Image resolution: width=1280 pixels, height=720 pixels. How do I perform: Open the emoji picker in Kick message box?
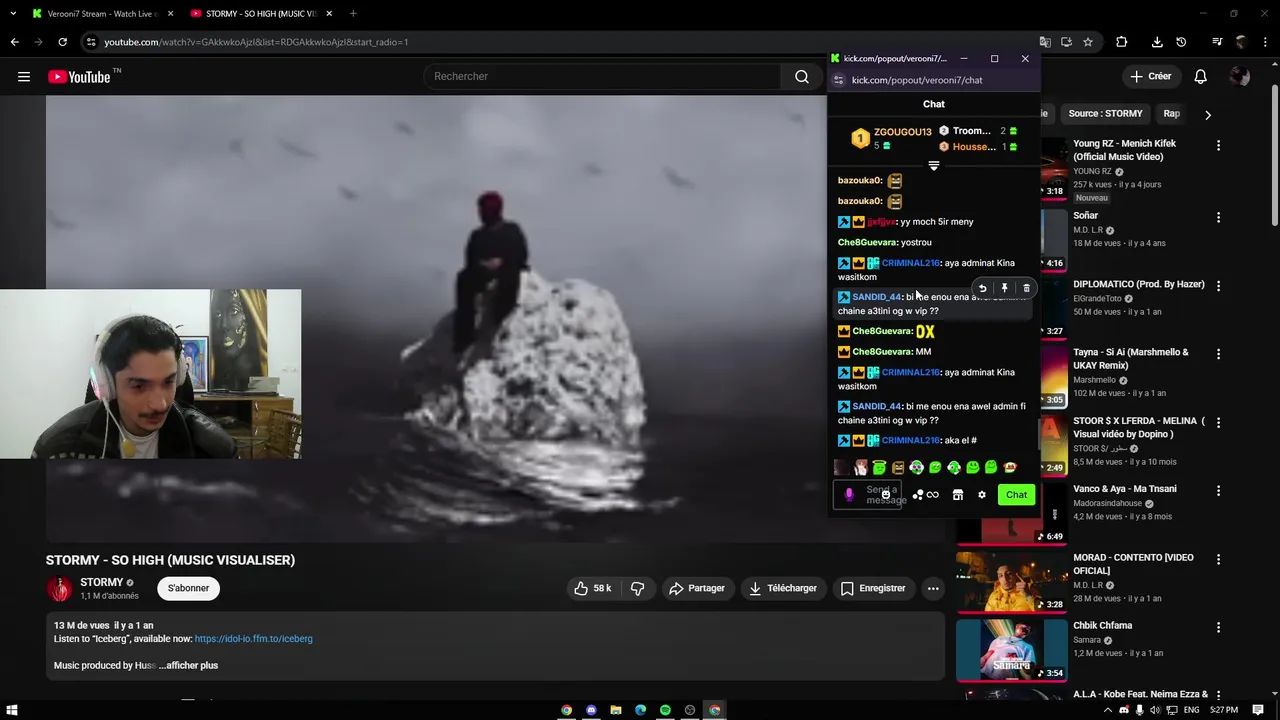[x=886, y=495]
